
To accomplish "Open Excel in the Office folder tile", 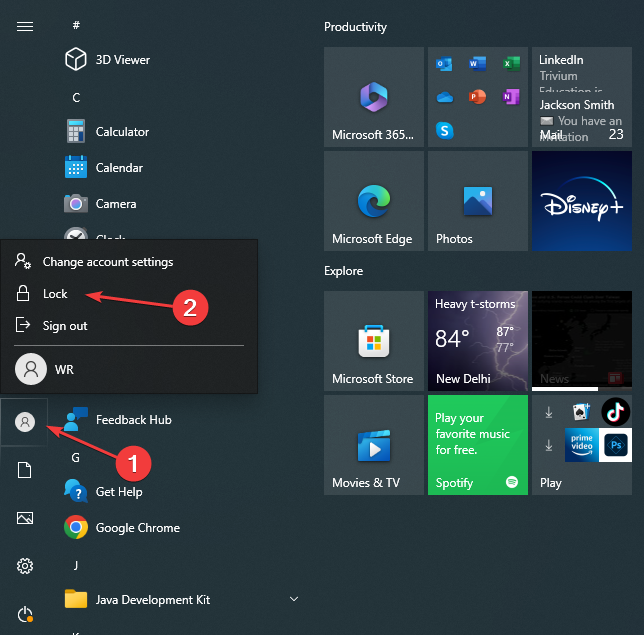I will tap(511, 64).
